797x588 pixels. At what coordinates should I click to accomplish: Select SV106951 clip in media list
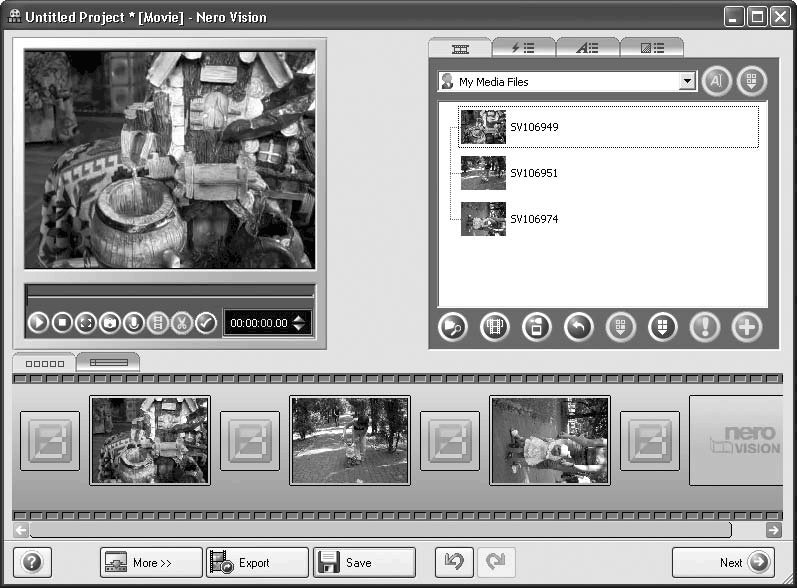[533, 173]
